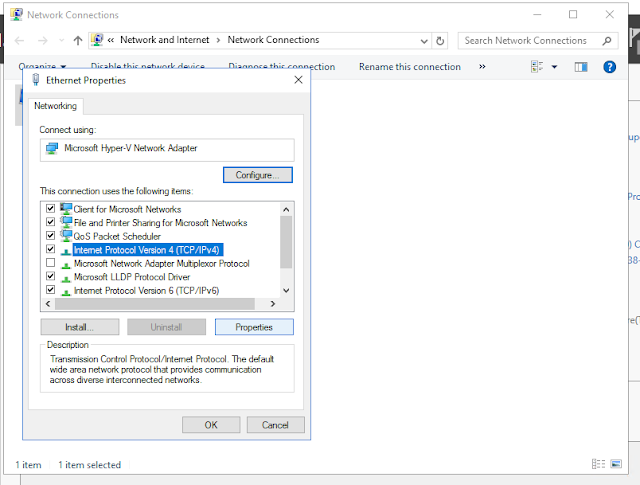
Task: Show hidden breadcrumb locations chevron
Action: (111, 40)
